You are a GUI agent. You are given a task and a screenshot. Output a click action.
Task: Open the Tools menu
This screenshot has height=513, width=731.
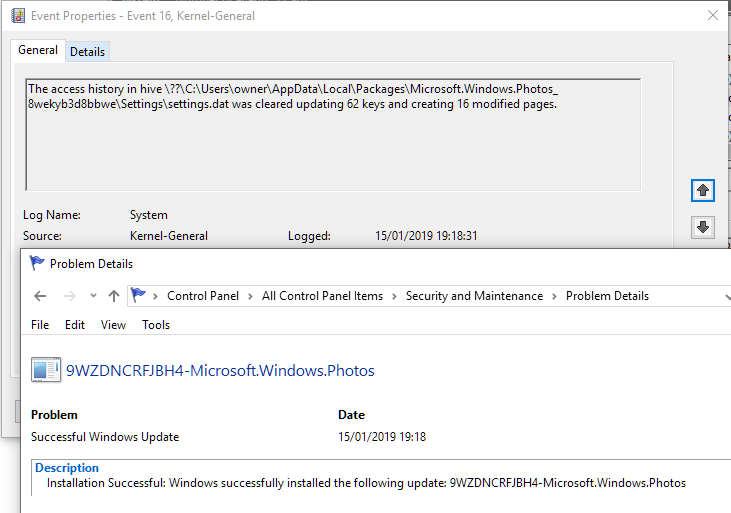pyautogui.click(x=156, y=325)
